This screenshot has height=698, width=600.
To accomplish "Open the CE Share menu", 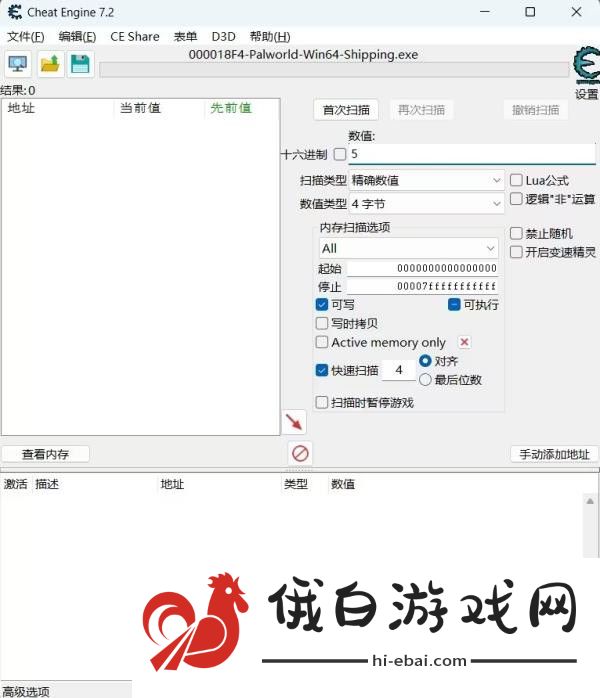I will [134, 37].
